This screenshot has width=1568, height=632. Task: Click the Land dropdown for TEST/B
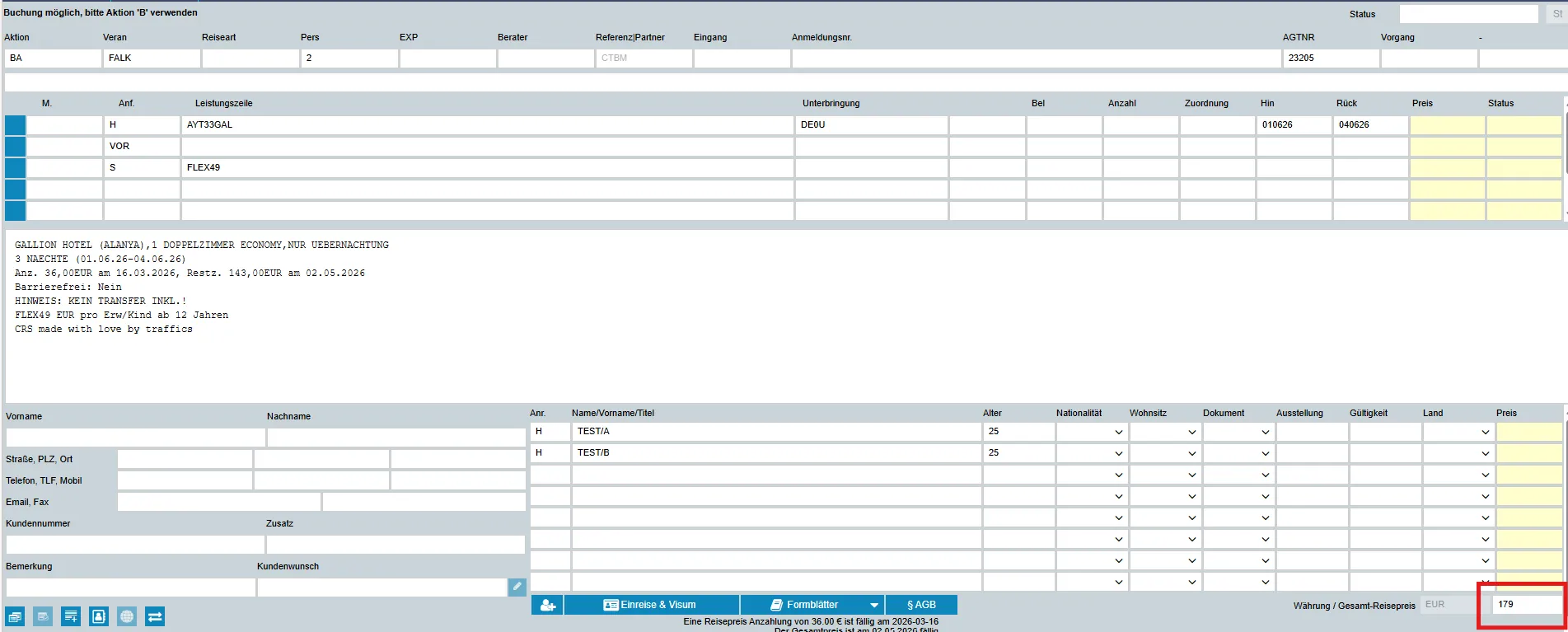pos(1457,453)
